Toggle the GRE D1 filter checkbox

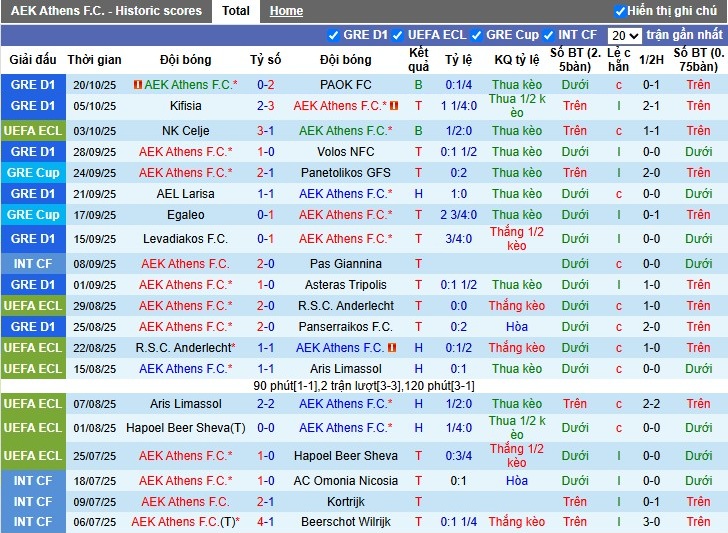[x=333, y=35]
